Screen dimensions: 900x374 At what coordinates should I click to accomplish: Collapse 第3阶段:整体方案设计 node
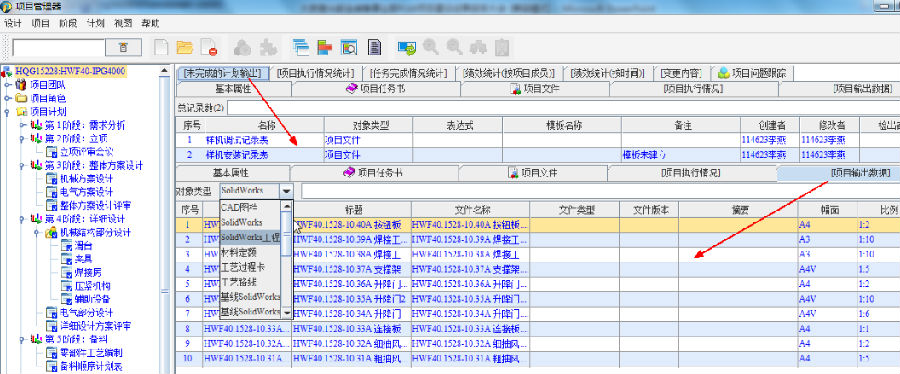click(22, 165)
